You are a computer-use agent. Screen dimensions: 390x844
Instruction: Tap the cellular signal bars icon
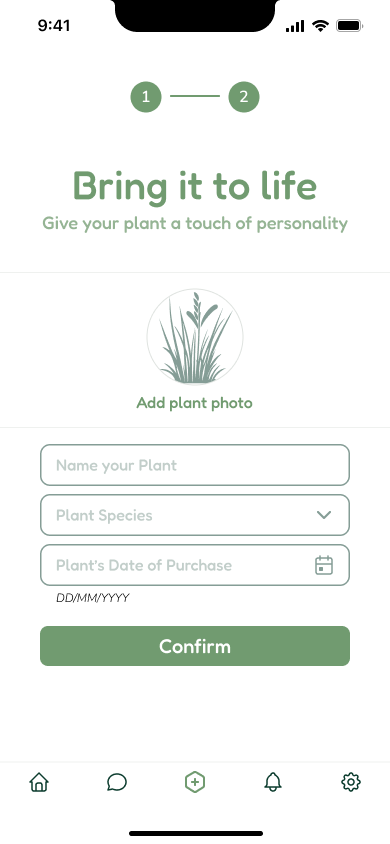[295, 26]
